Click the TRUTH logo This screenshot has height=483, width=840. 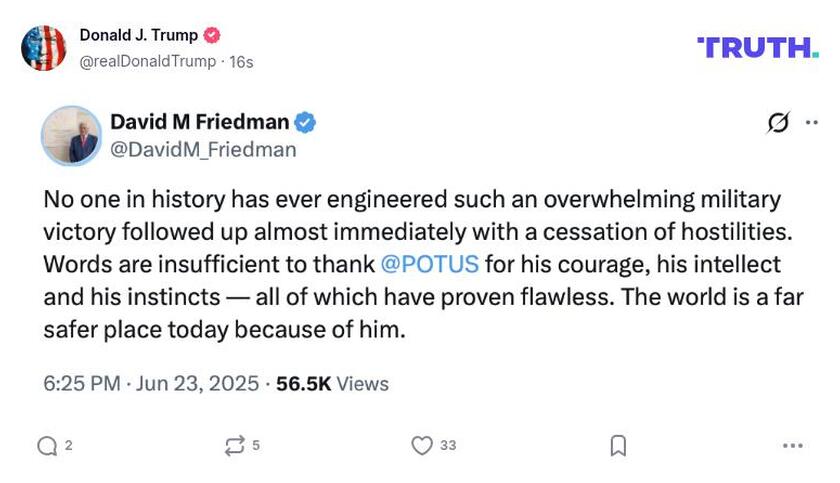757,47
